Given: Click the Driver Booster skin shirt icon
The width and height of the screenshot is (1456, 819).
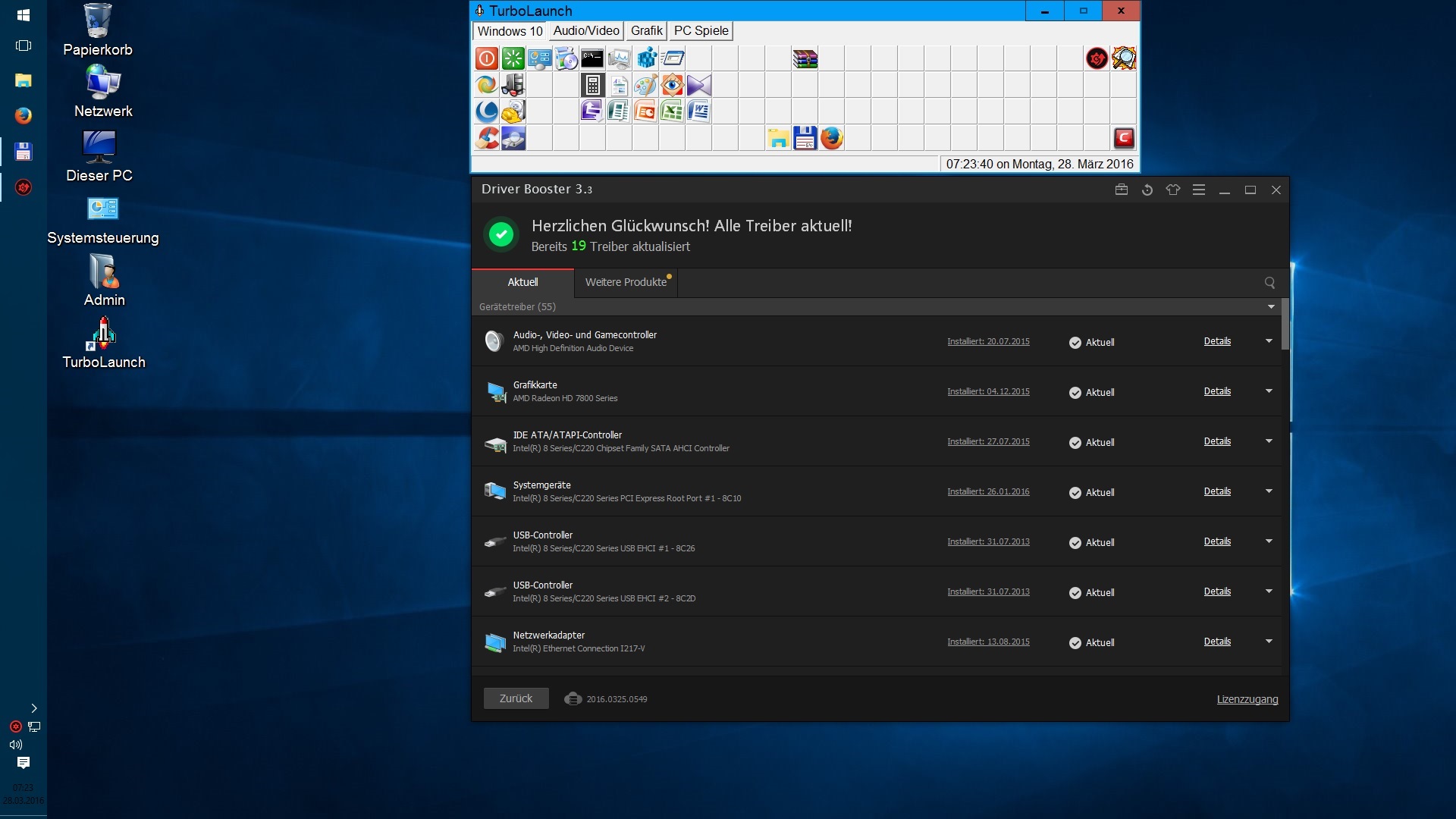Looking at the screenshot, I should (x=1173, y=190).
